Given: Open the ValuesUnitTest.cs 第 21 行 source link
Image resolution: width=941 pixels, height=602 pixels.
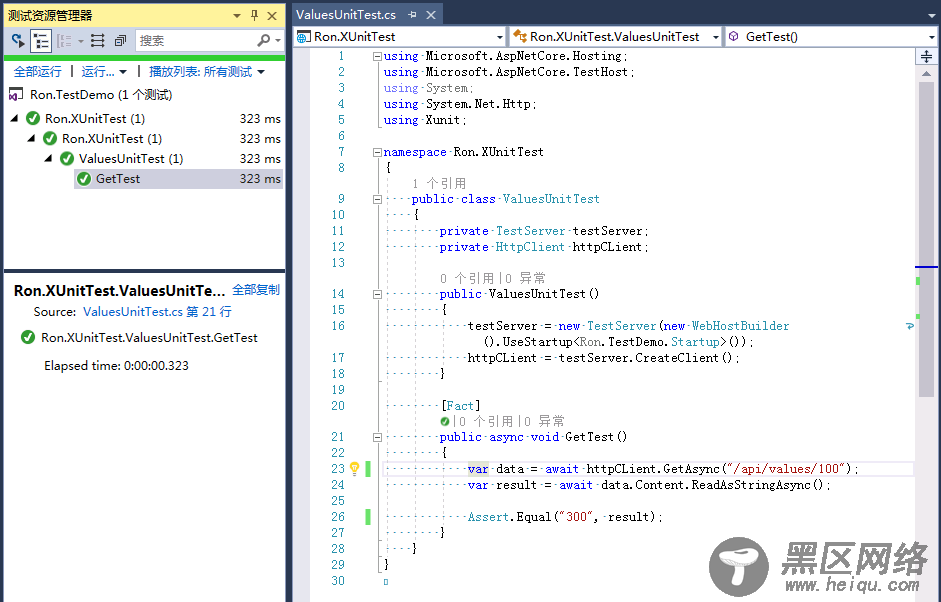Looking at the screenshot, I should point(157,312).
